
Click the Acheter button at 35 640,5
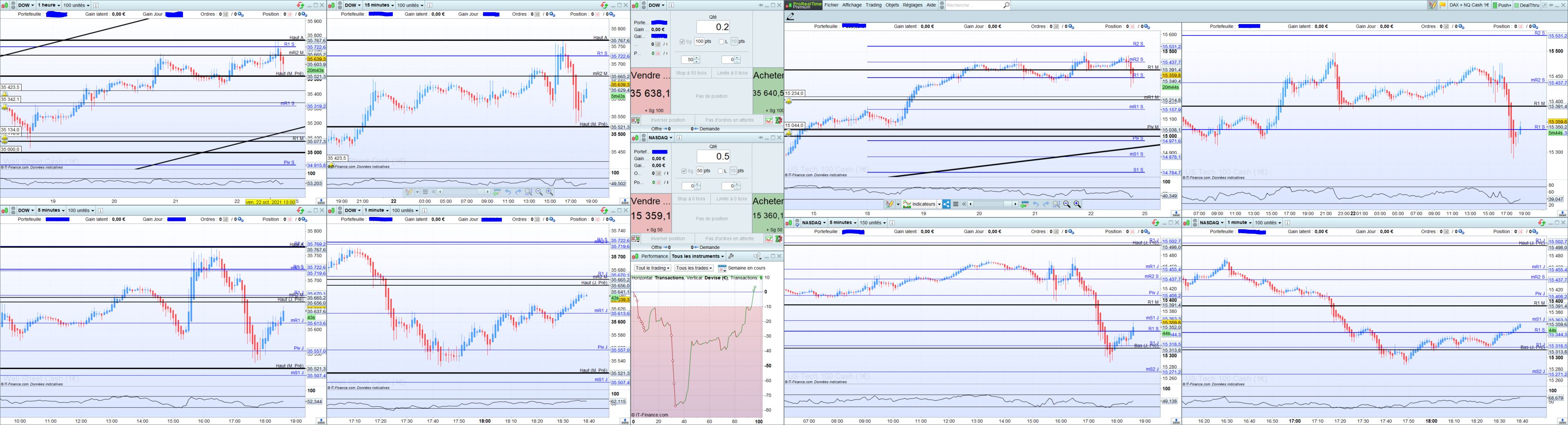(768, 91)
